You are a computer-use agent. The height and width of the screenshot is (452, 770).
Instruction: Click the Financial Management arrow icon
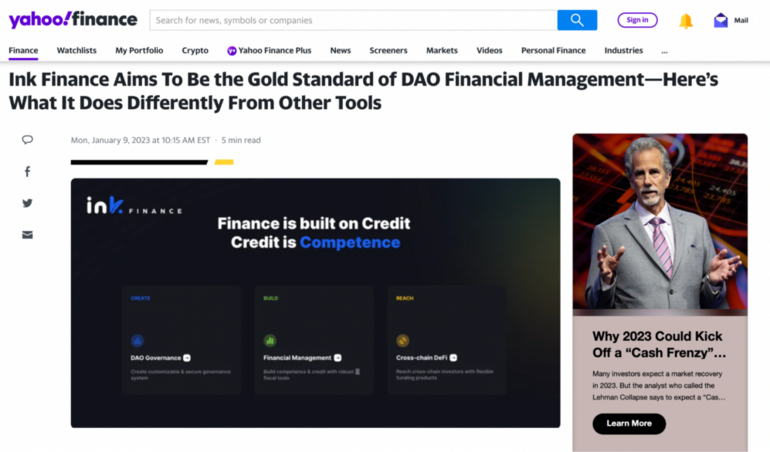tap(338, 358)
